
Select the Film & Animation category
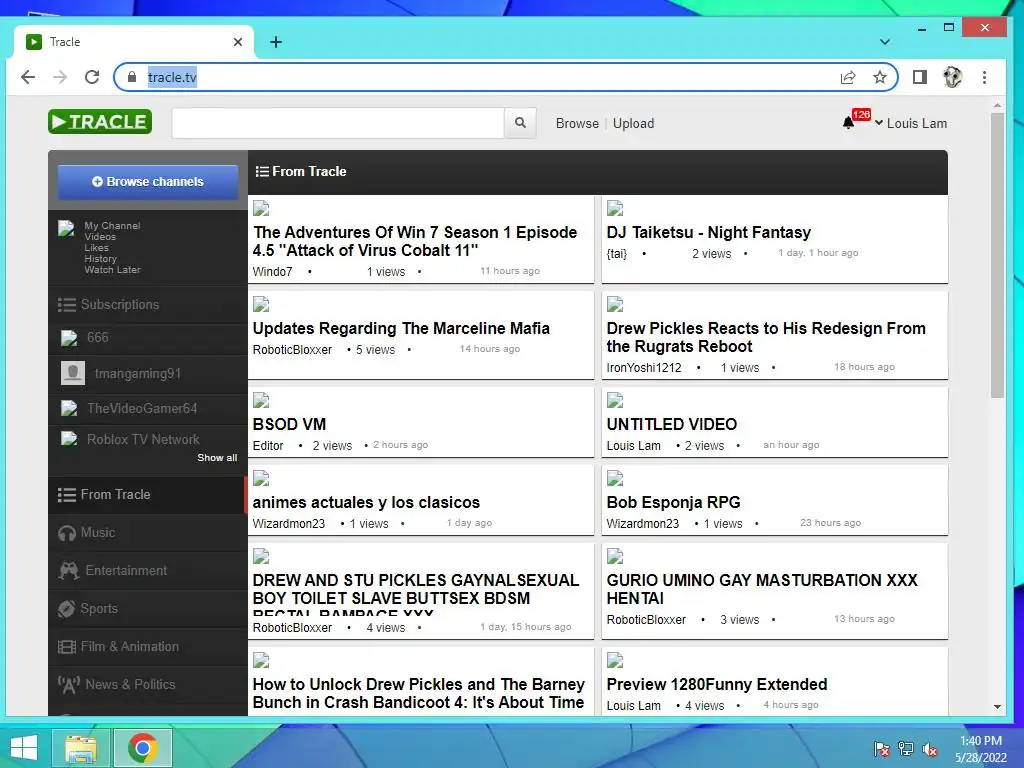coord(148,647)
